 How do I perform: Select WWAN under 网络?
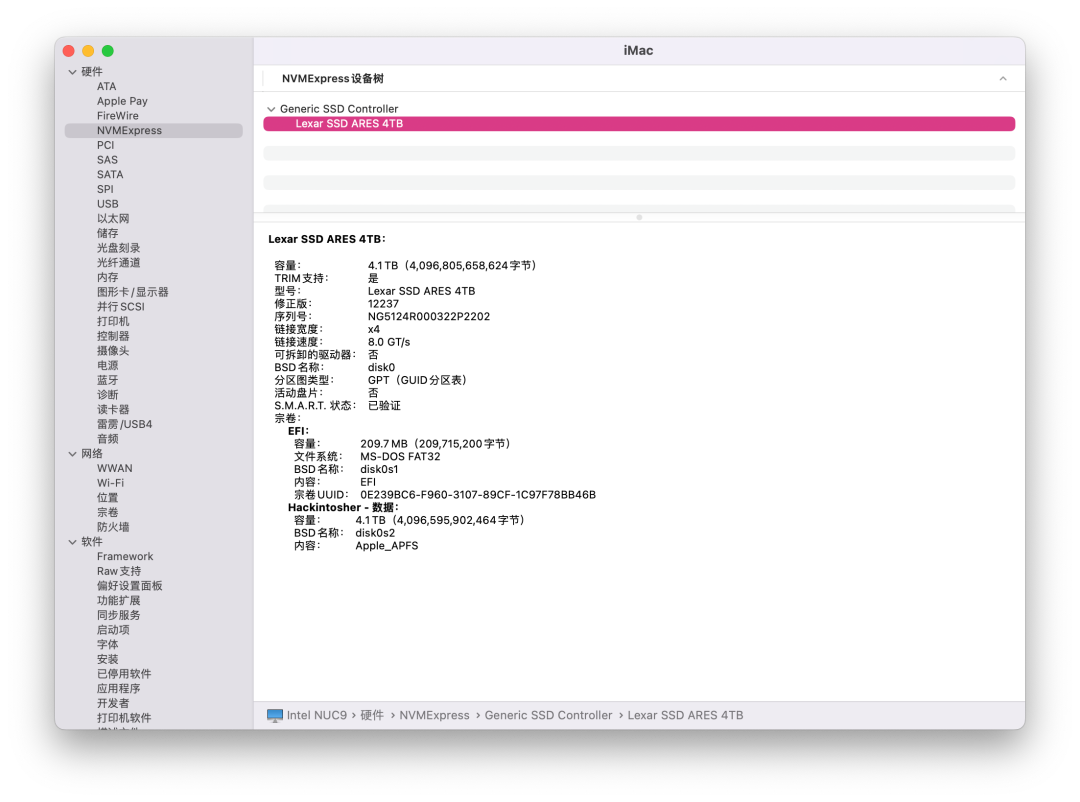(x=114, y=468)
